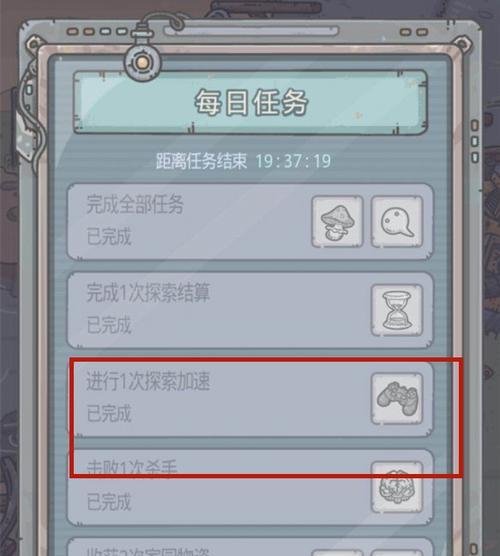The image size is (500, 556).
Task: Select the 击败1次杀手 task row
Action: point(250,488)
